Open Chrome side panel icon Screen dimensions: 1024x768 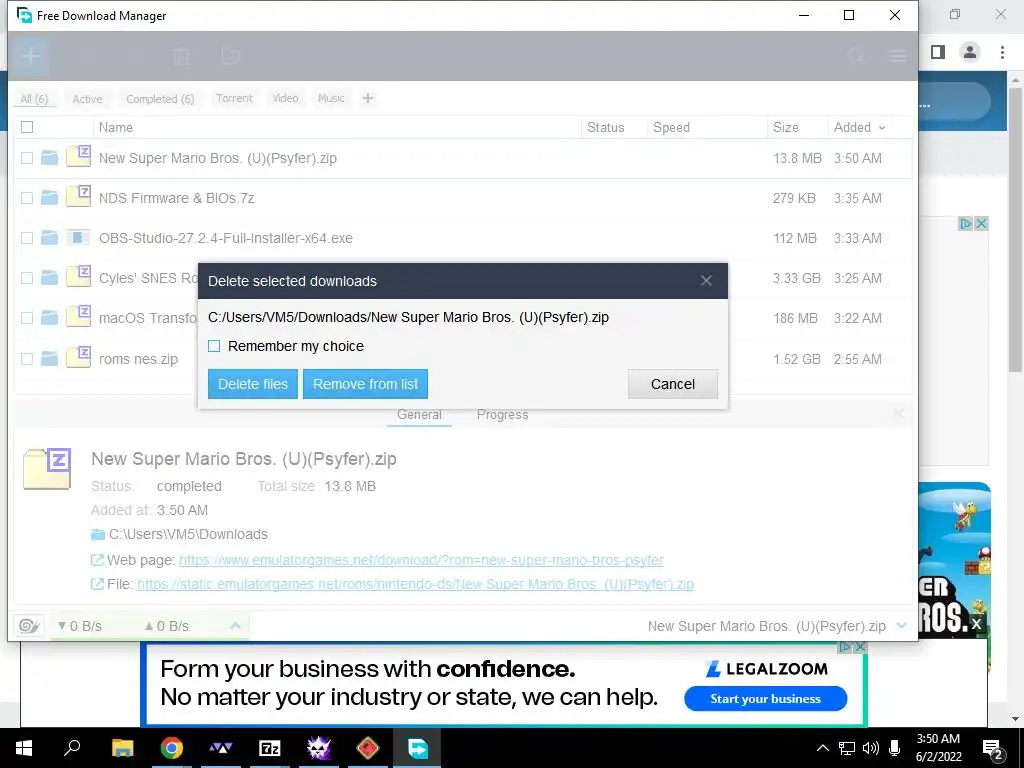938,52
